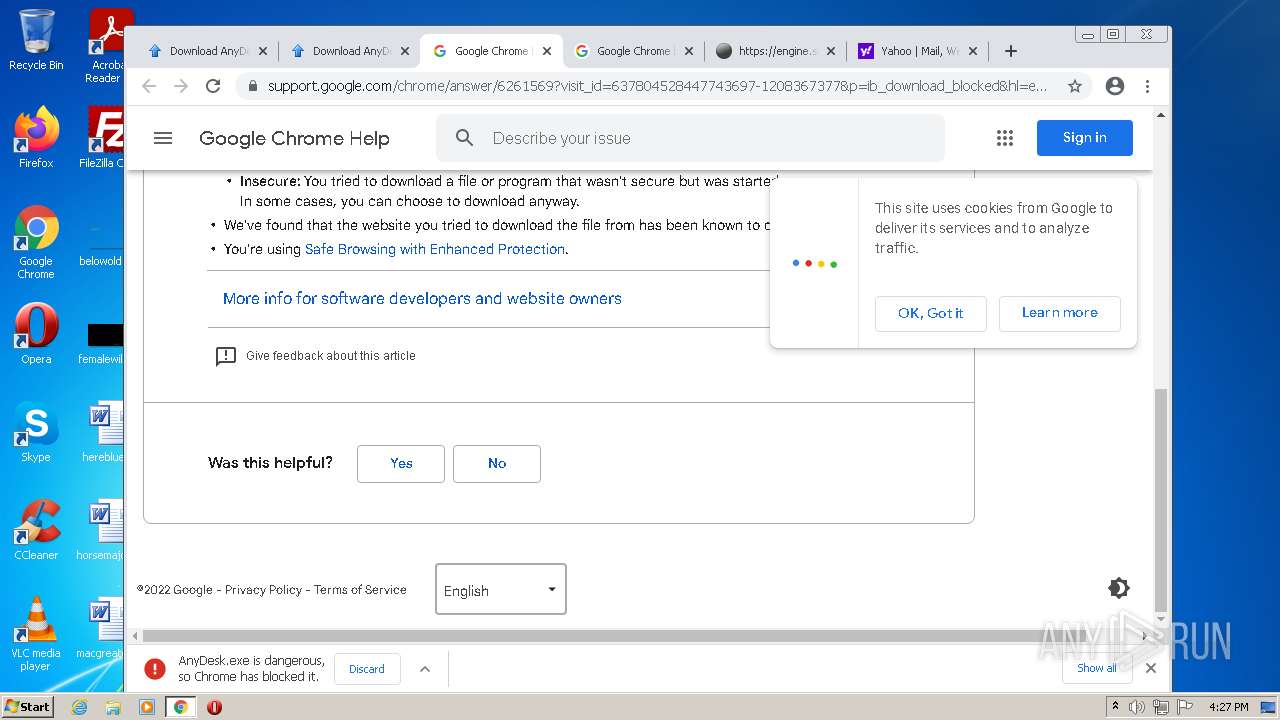Switch to the leftmost Download AnyDesk tab
This screenshot has height=720, width=1280.
tap(207, 51)
